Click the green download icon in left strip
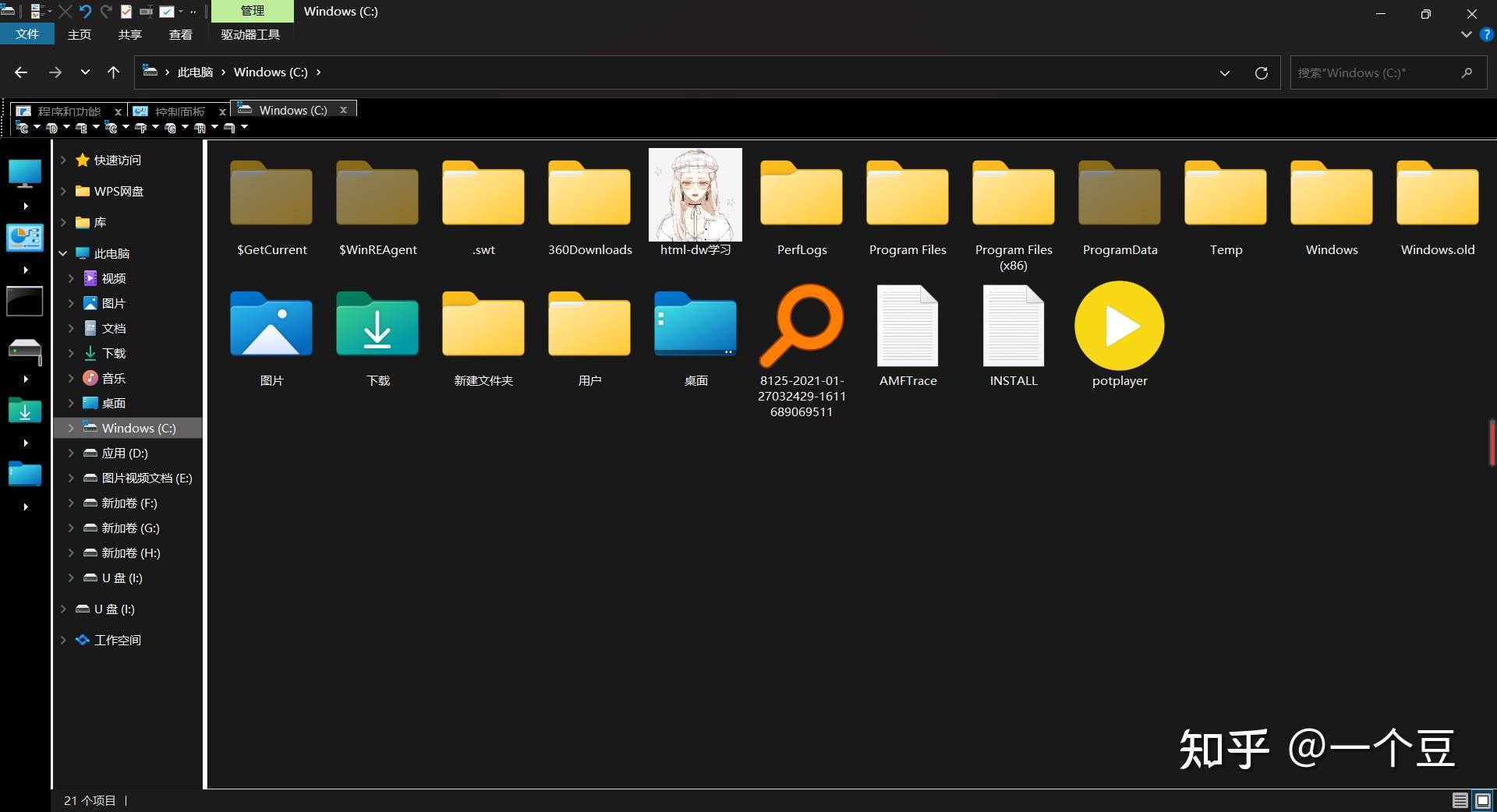 tap(25, 411)
